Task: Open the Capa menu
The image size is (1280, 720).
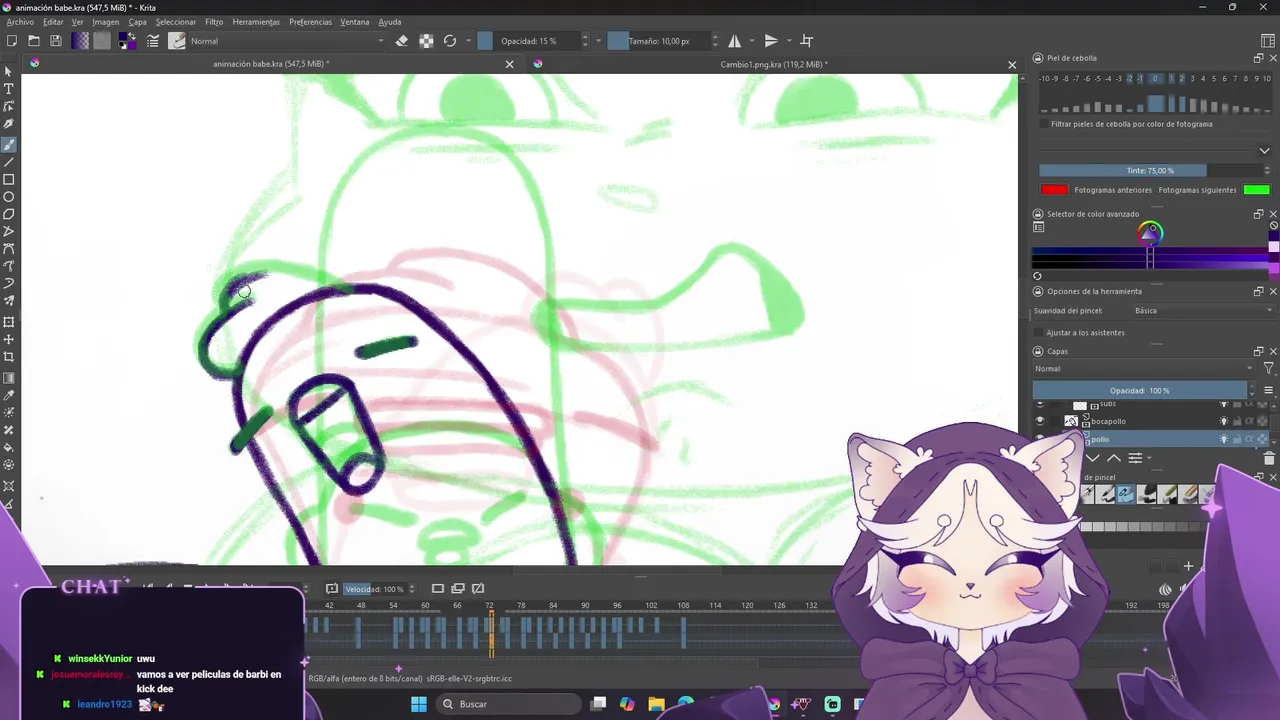Action: click(x=137, y=22)
